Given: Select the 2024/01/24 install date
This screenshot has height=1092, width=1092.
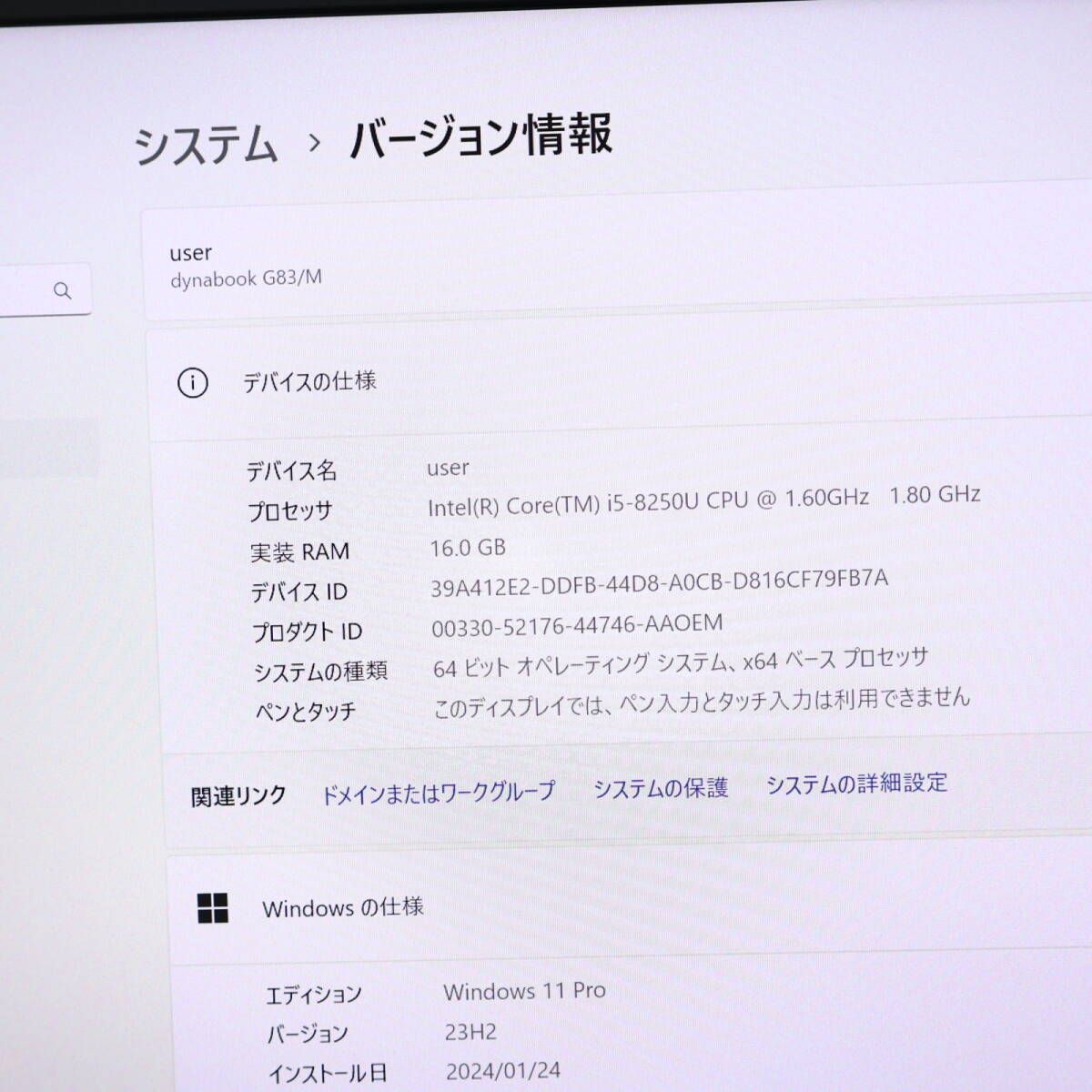Looking at the screenshot, I should coord(503,1071).
